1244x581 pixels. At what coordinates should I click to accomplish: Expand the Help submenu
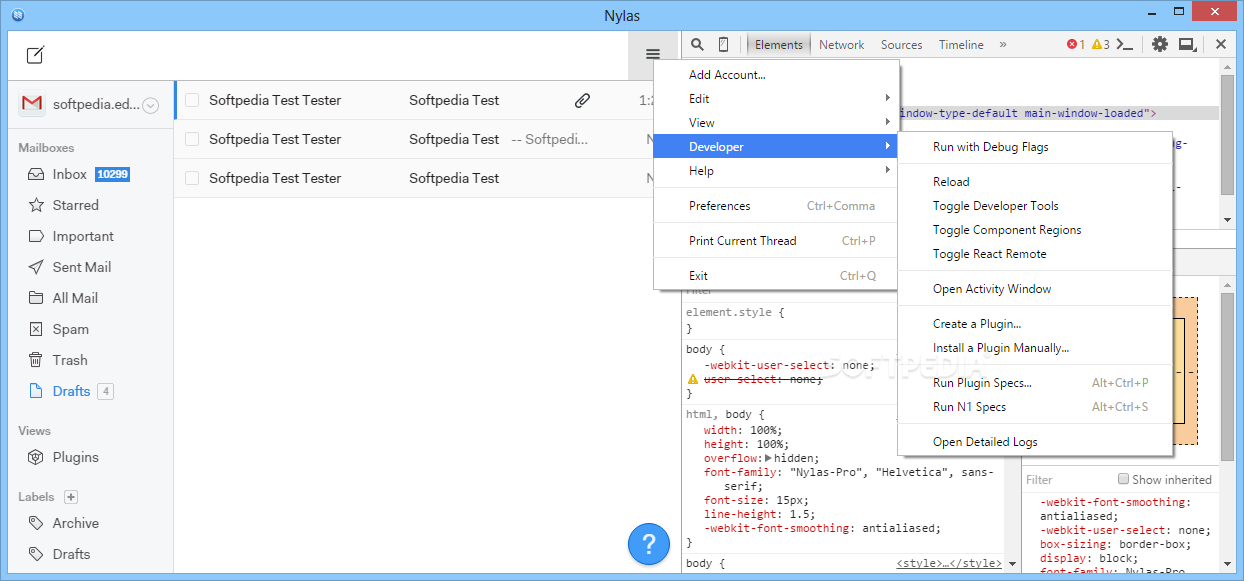point(887,171)
